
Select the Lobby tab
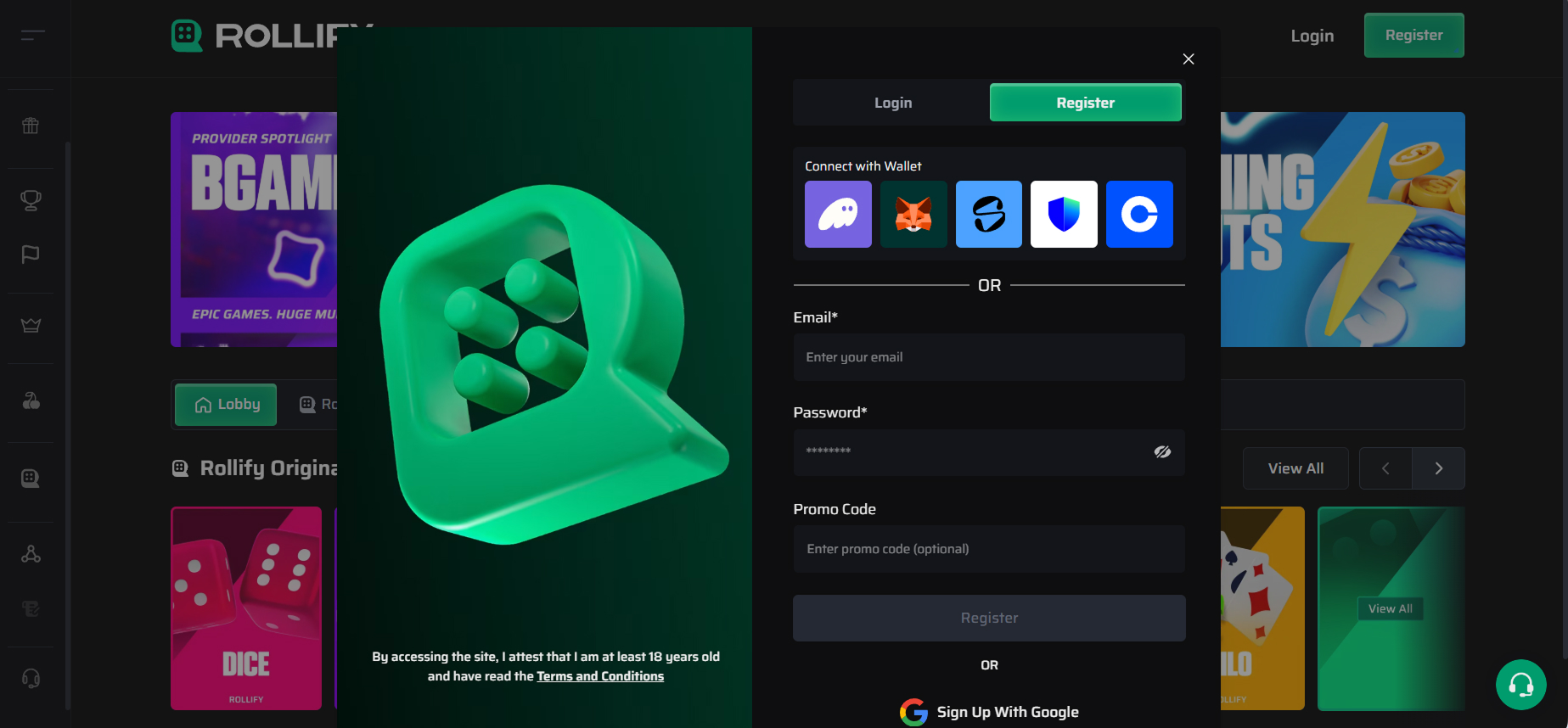click(x=226, y=405)
